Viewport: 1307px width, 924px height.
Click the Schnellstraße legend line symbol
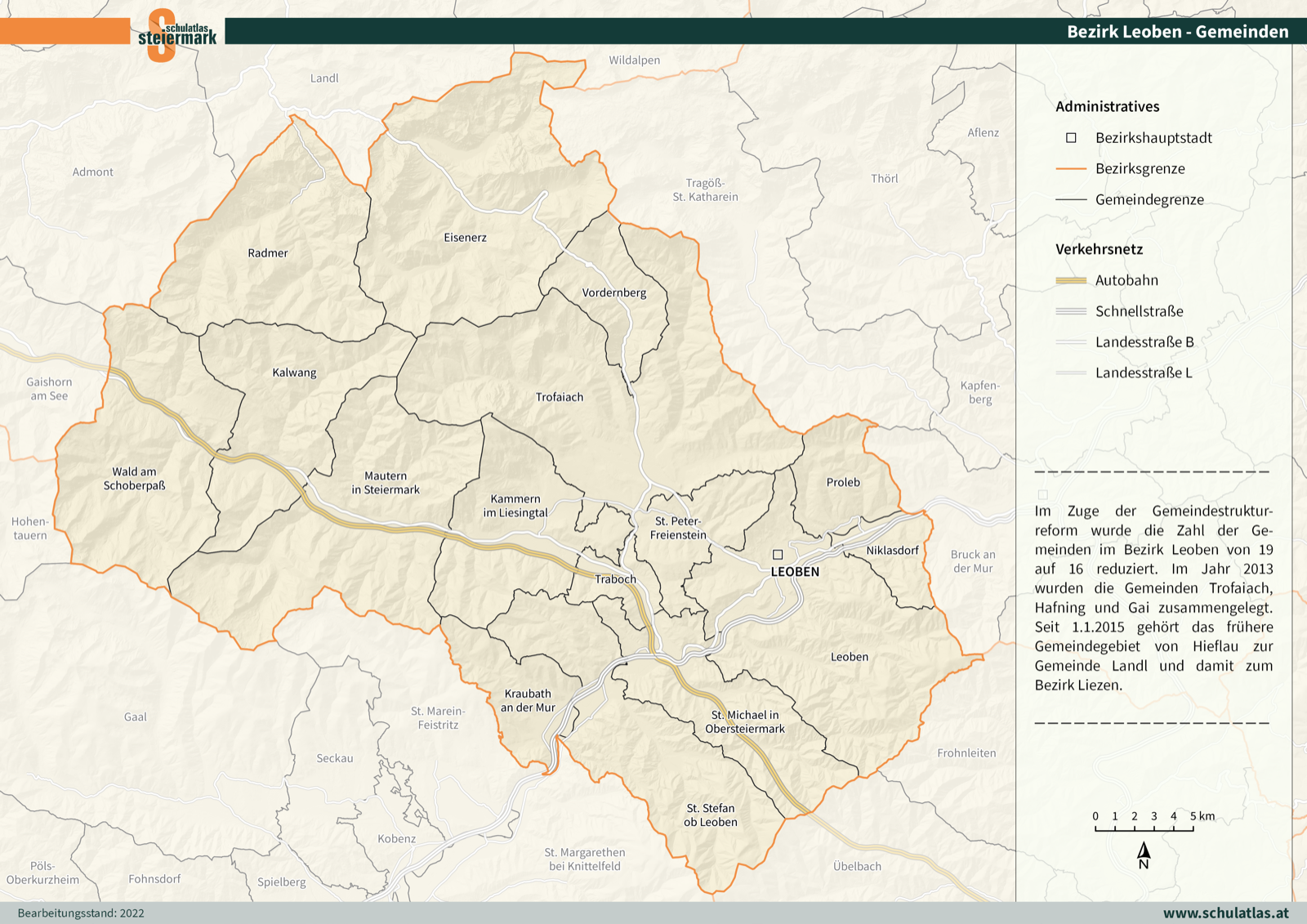tap(1070, 311)
